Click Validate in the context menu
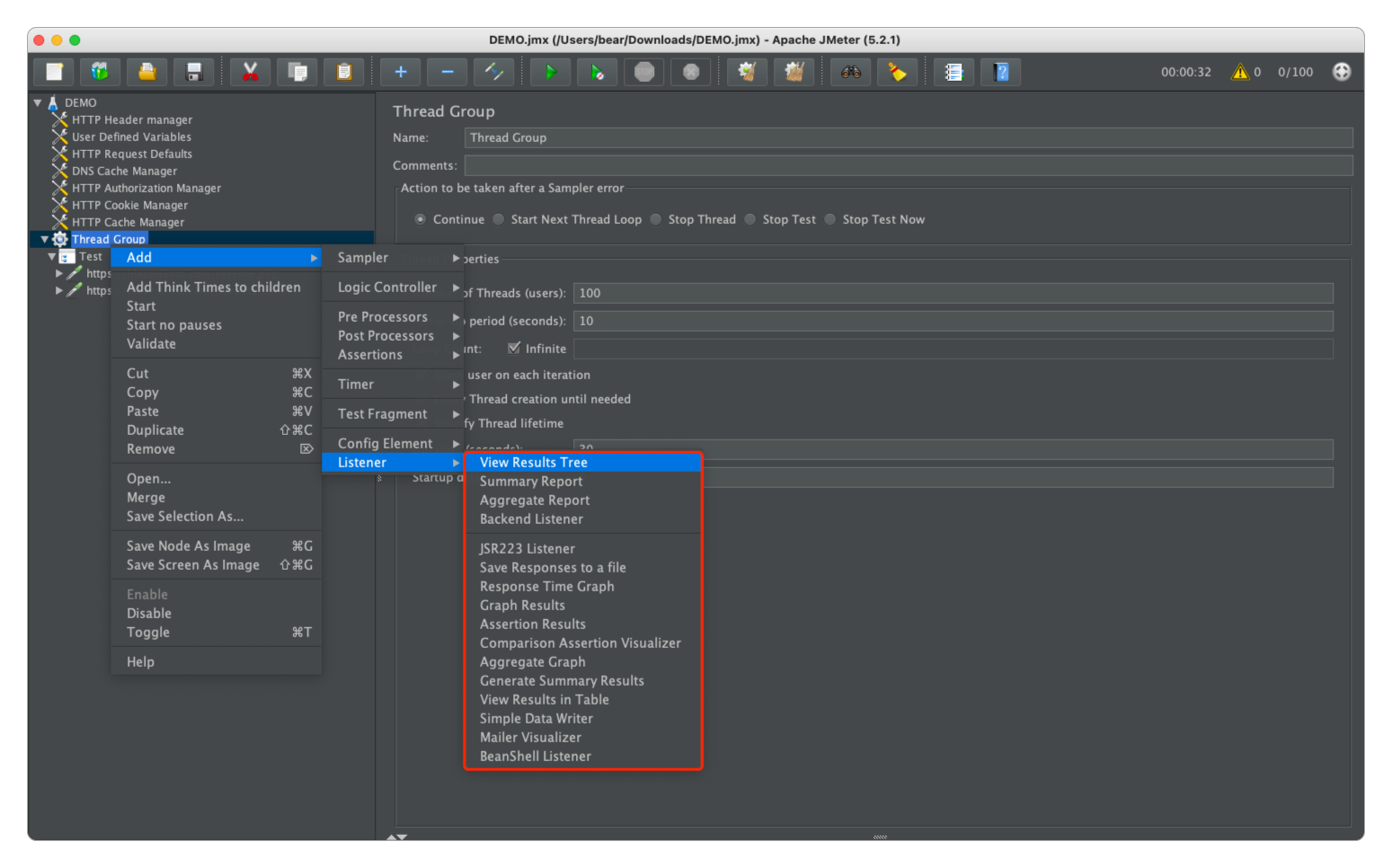The image size is (1392, 868). 216,344
